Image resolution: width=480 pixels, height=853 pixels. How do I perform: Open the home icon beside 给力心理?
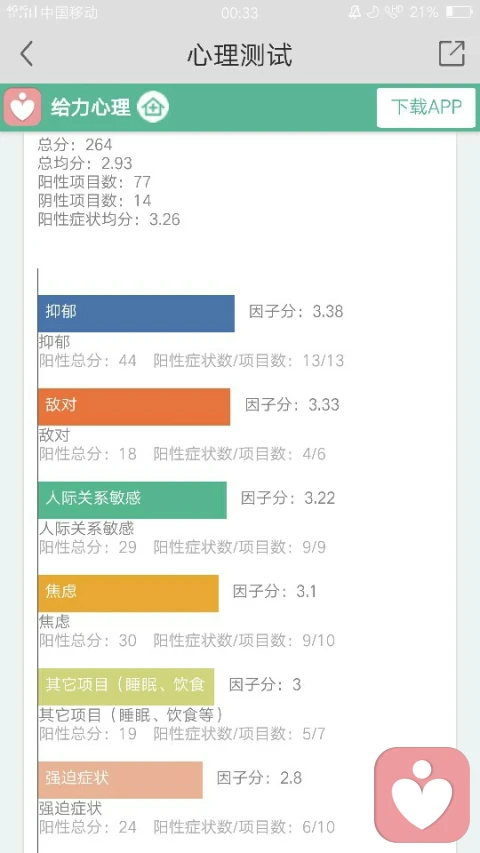tap(153, 107)
